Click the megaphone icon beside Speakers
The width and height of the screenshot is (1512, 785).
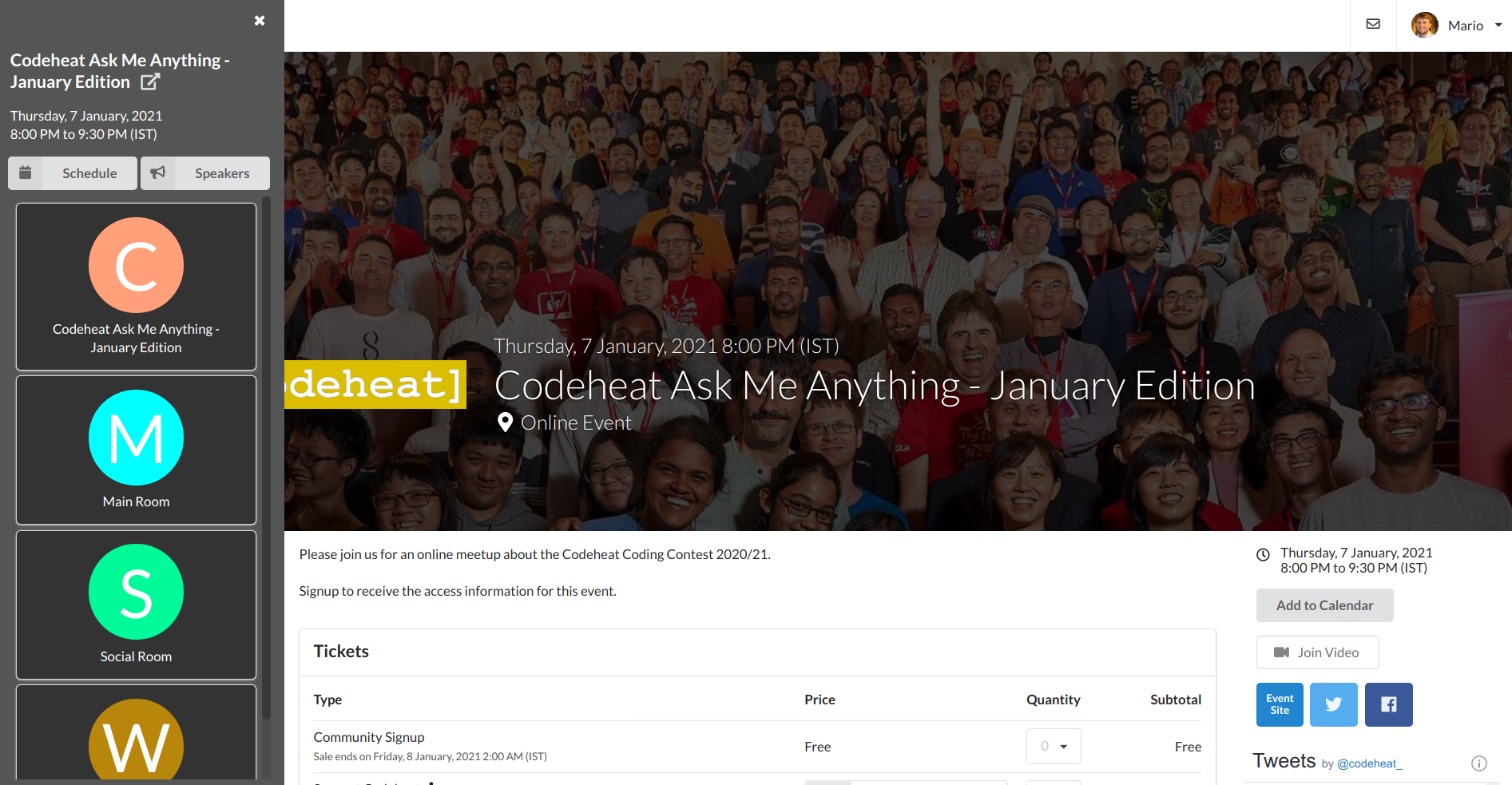click(x=157, y=172)
